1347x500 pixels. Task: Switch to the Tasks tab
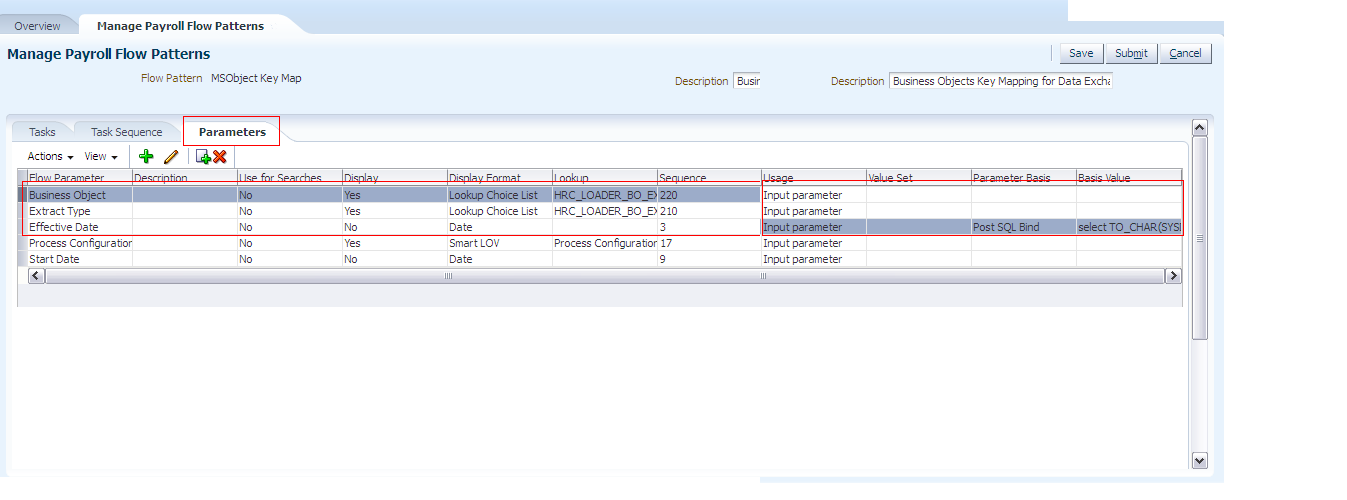(x=42, y=132)
